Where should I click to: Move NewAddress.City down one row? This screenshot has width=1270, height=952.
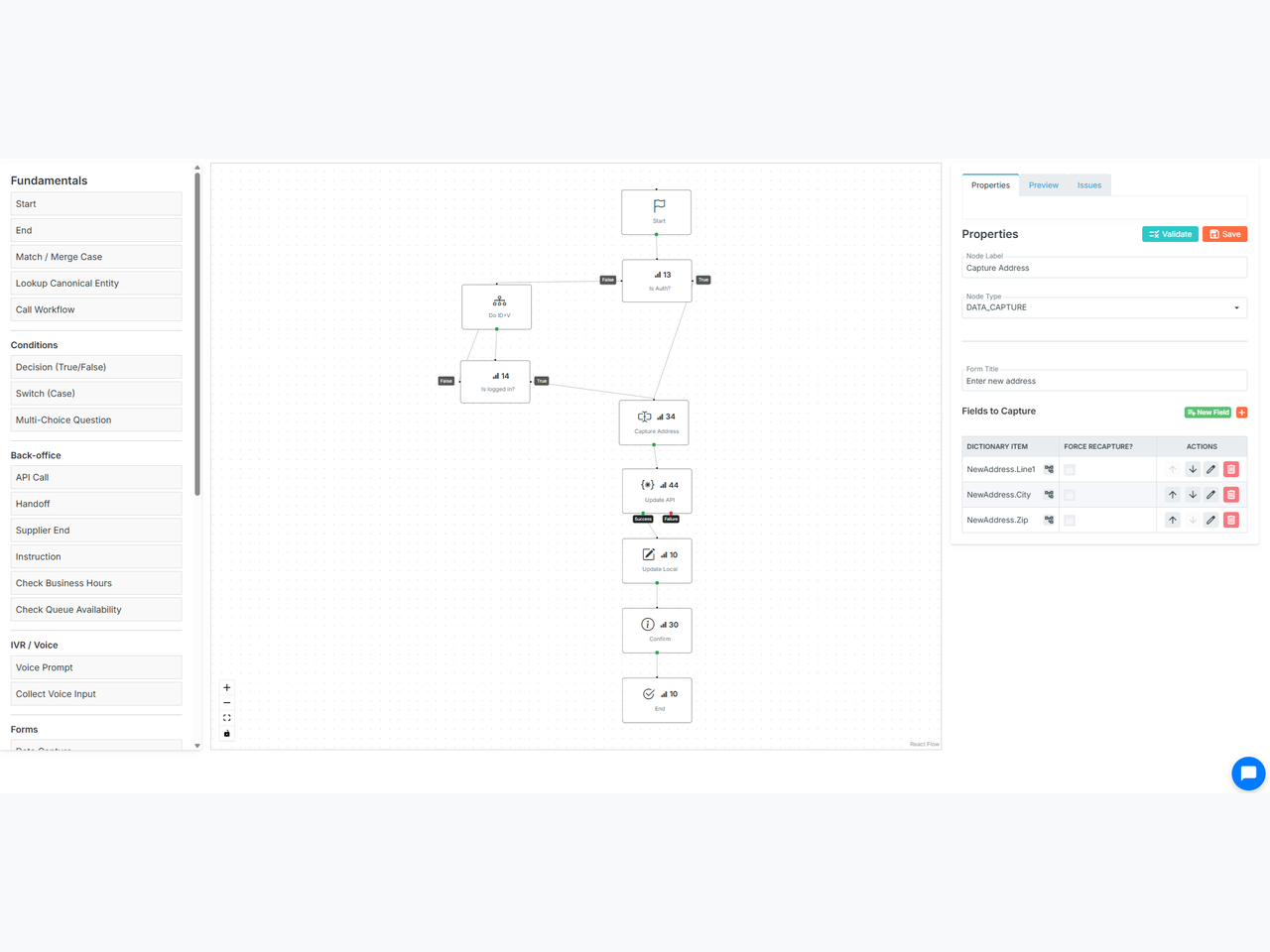point(1193,495)
